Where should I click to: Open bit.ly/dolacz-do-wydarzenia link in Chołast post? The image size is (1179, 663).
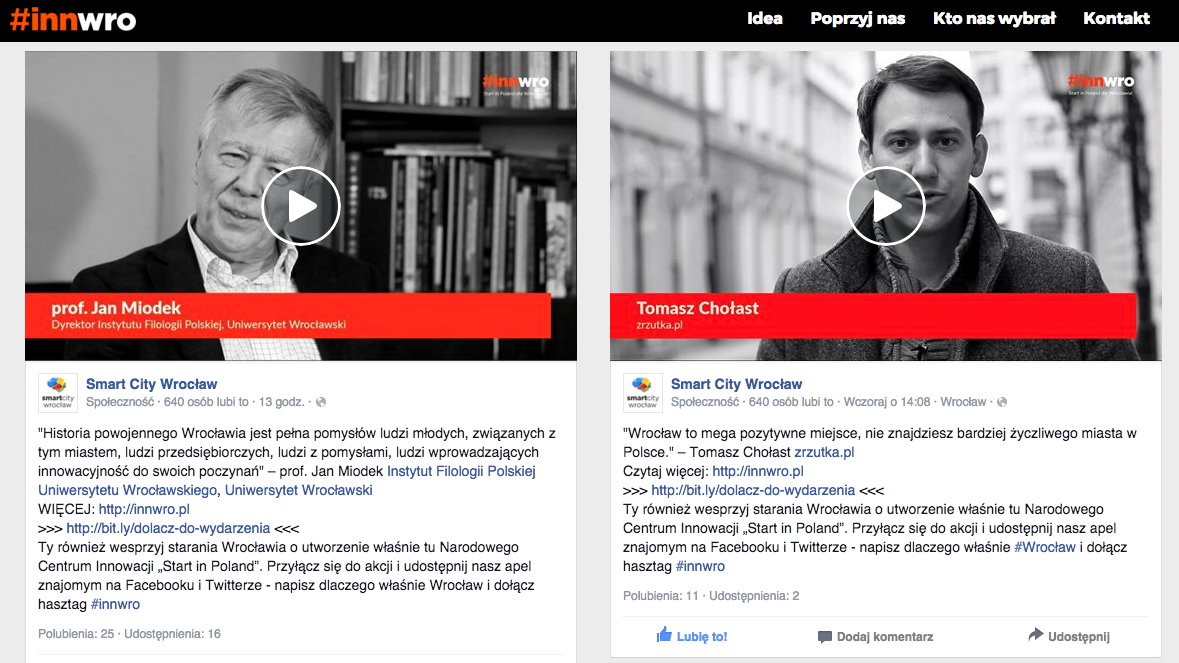click(x=753, y=490)
